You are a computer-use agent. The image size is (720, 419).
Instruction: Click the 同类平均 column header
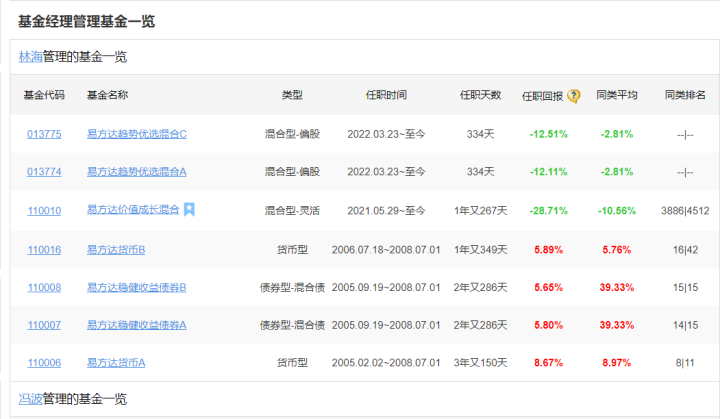tap(617, 95)
